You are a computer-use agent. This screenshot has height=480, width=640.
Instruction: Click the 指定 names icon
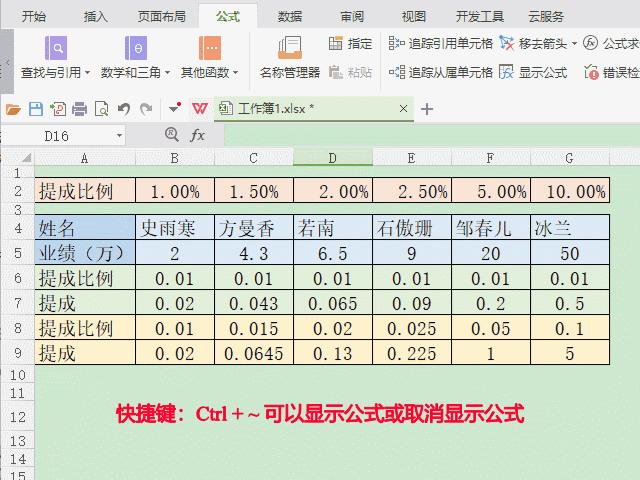click(x=336, y=43)
